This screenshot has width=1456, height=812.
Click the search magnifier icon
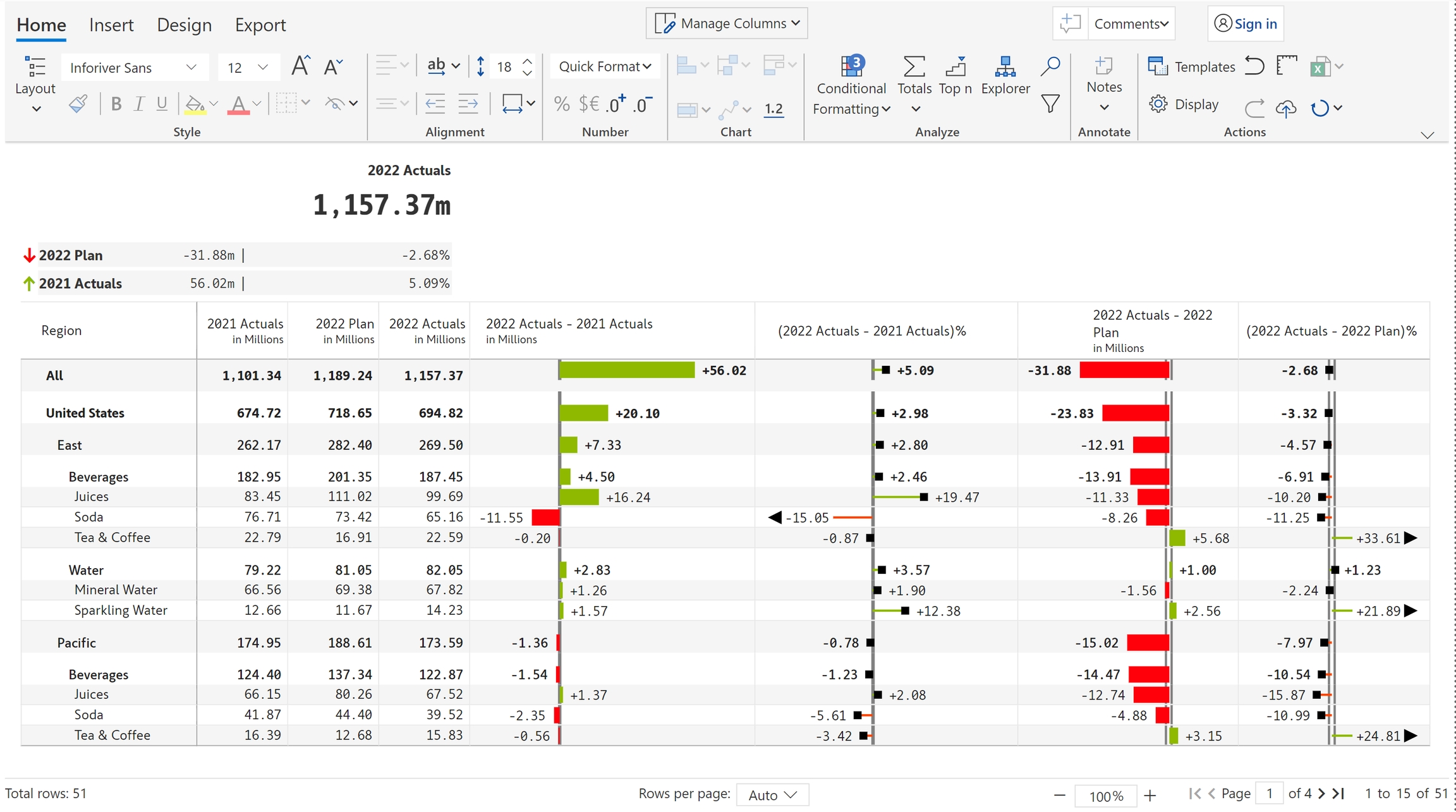pos(1050,66)
